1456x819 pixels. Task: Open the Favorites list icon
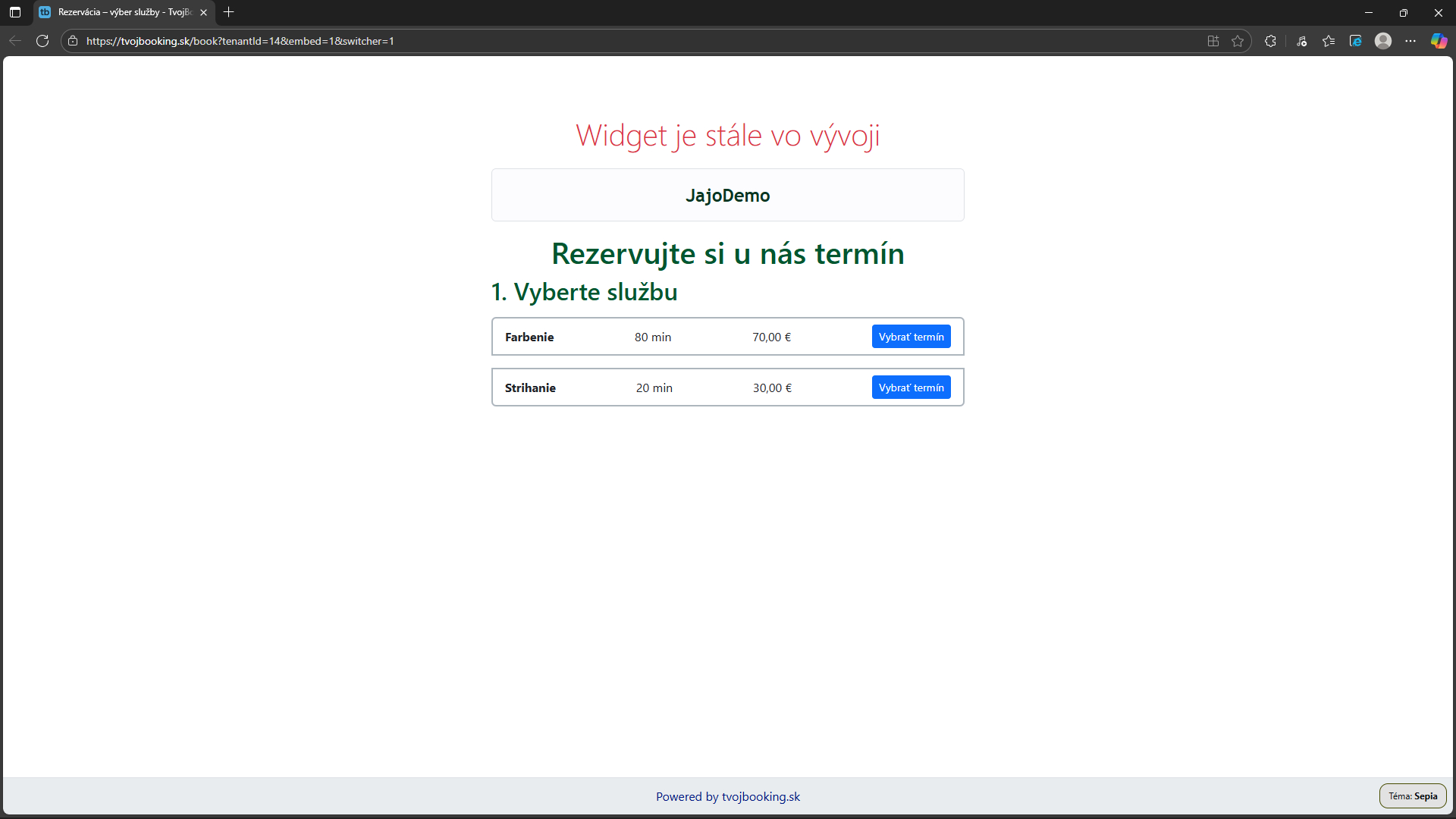point(1329,41)
